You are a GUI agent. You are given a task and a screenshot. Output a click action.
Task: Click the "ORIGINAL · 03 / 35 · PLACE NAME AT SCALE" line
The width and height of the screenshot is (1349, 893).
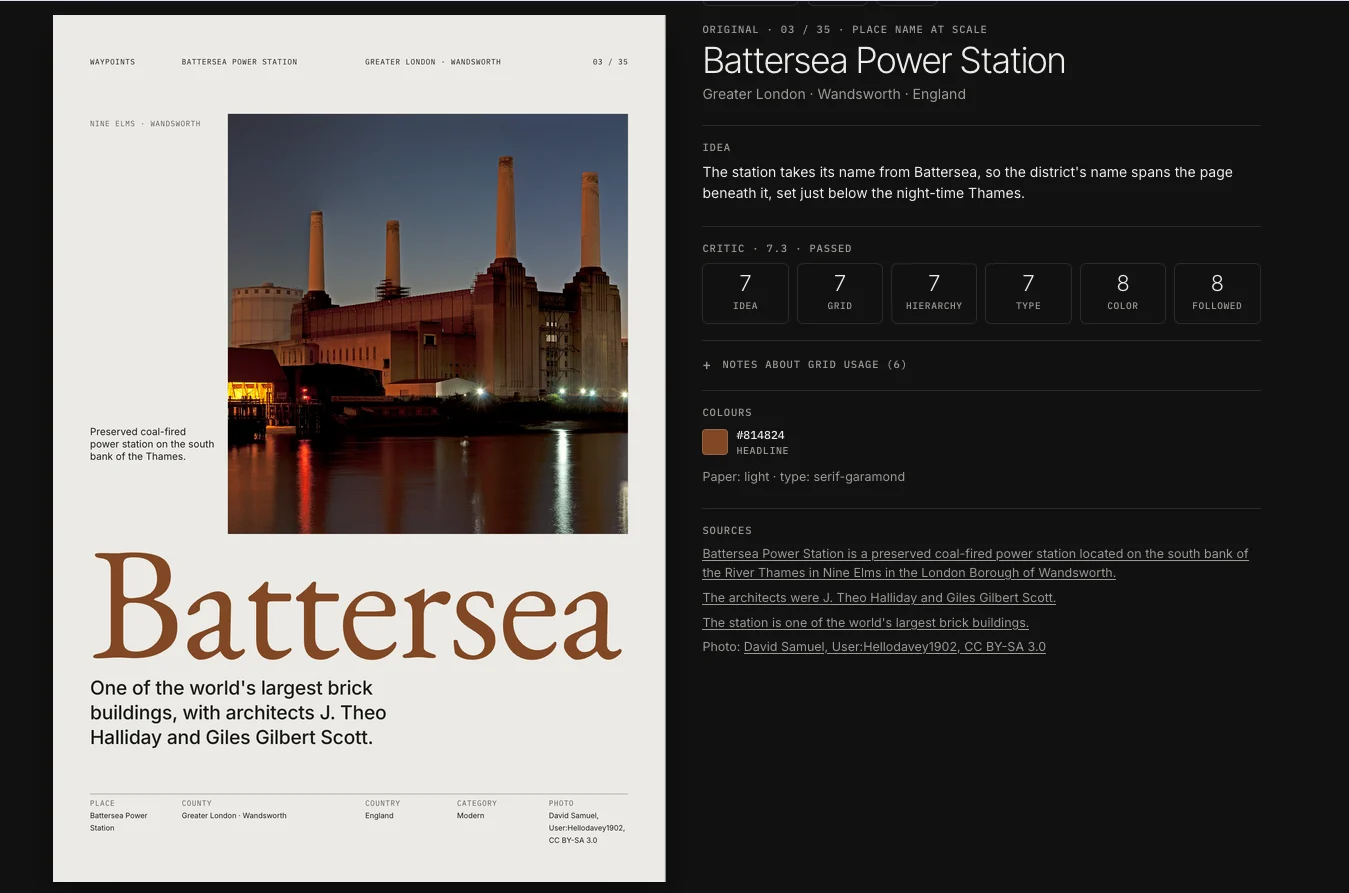(845, 30)
